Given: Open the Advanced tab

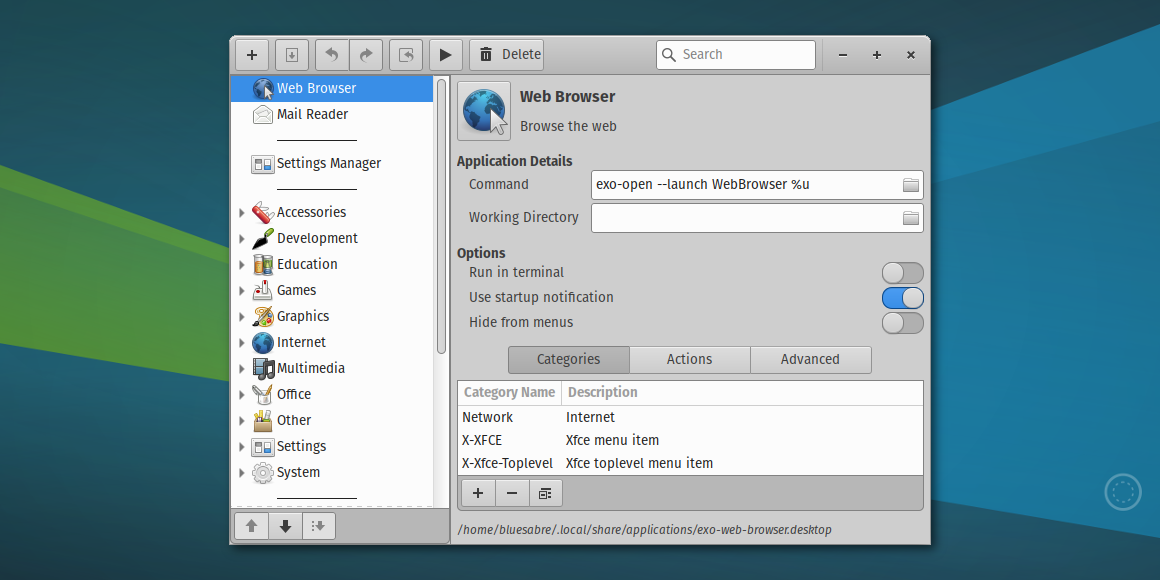Looking at the screenshot, I should click(810, 359).
